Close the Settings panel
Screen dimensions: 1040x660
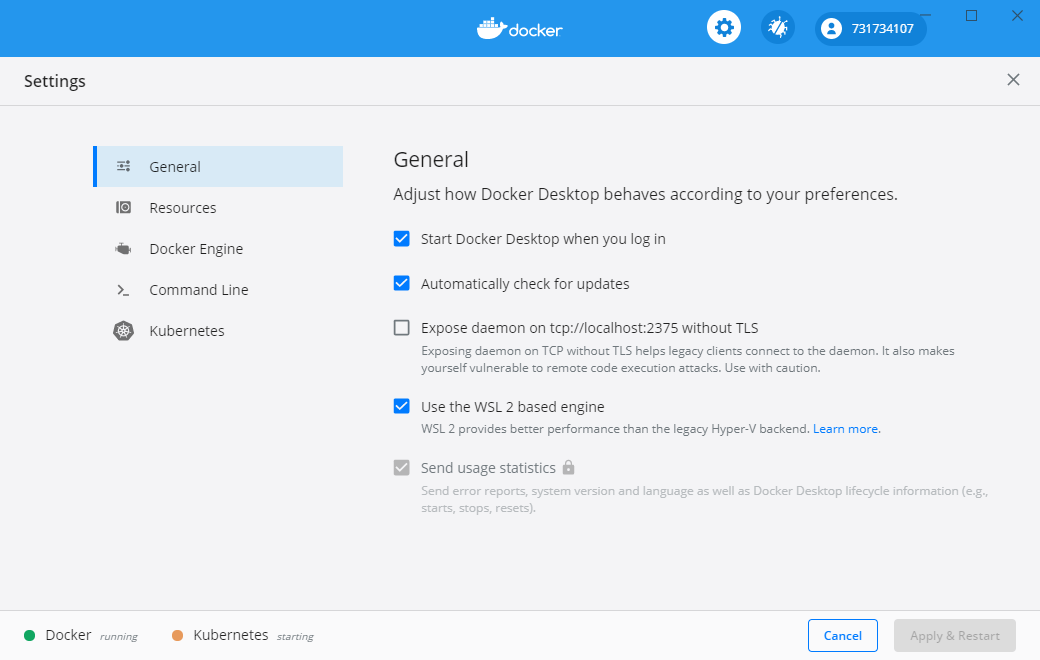pos(1013,80)
